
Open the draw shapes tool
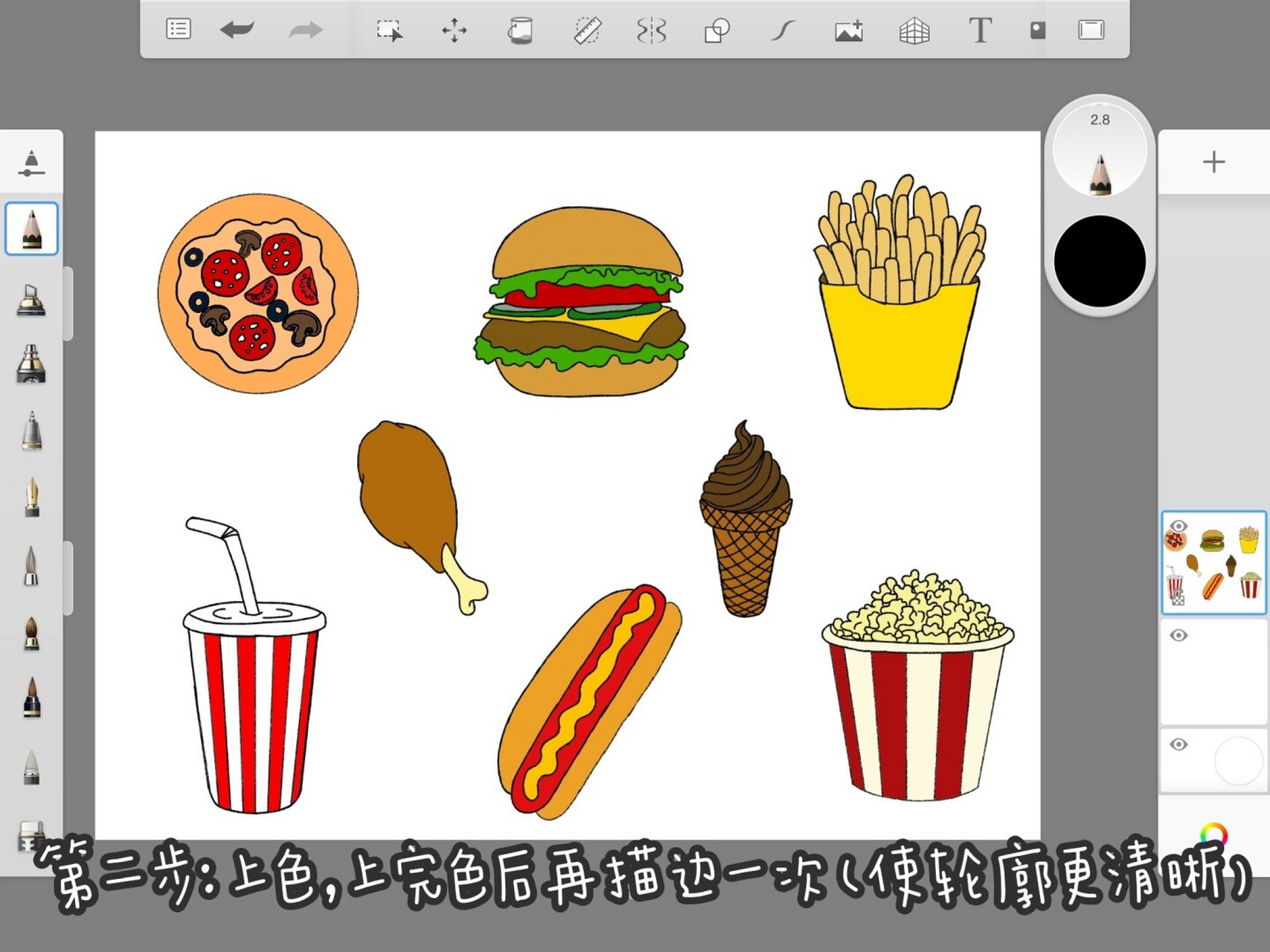click(x=716, y=30)
